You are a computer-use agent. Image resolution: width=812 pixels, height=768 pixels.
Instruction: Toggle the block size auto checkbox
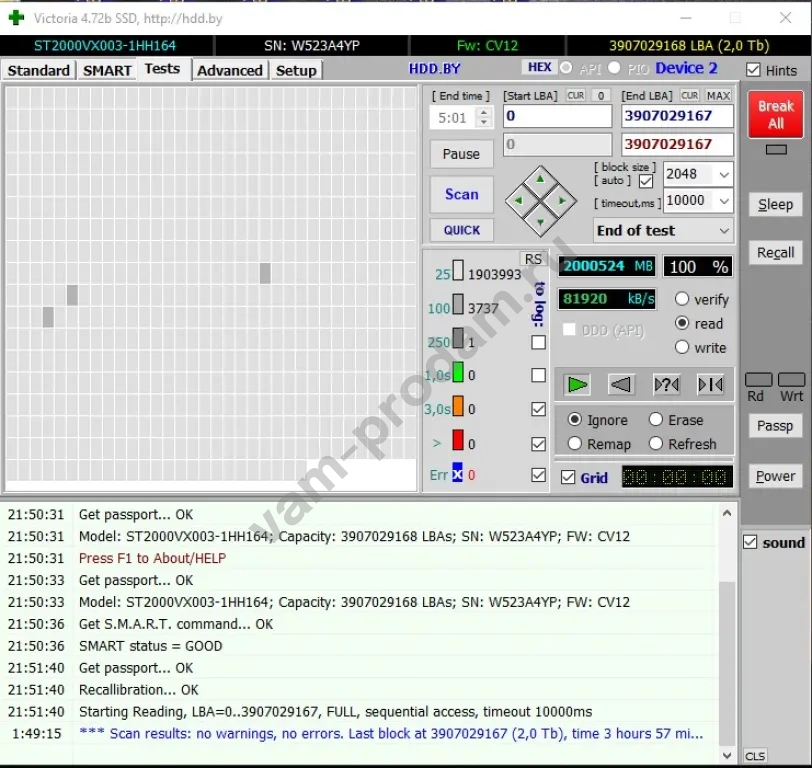(646, 181)
